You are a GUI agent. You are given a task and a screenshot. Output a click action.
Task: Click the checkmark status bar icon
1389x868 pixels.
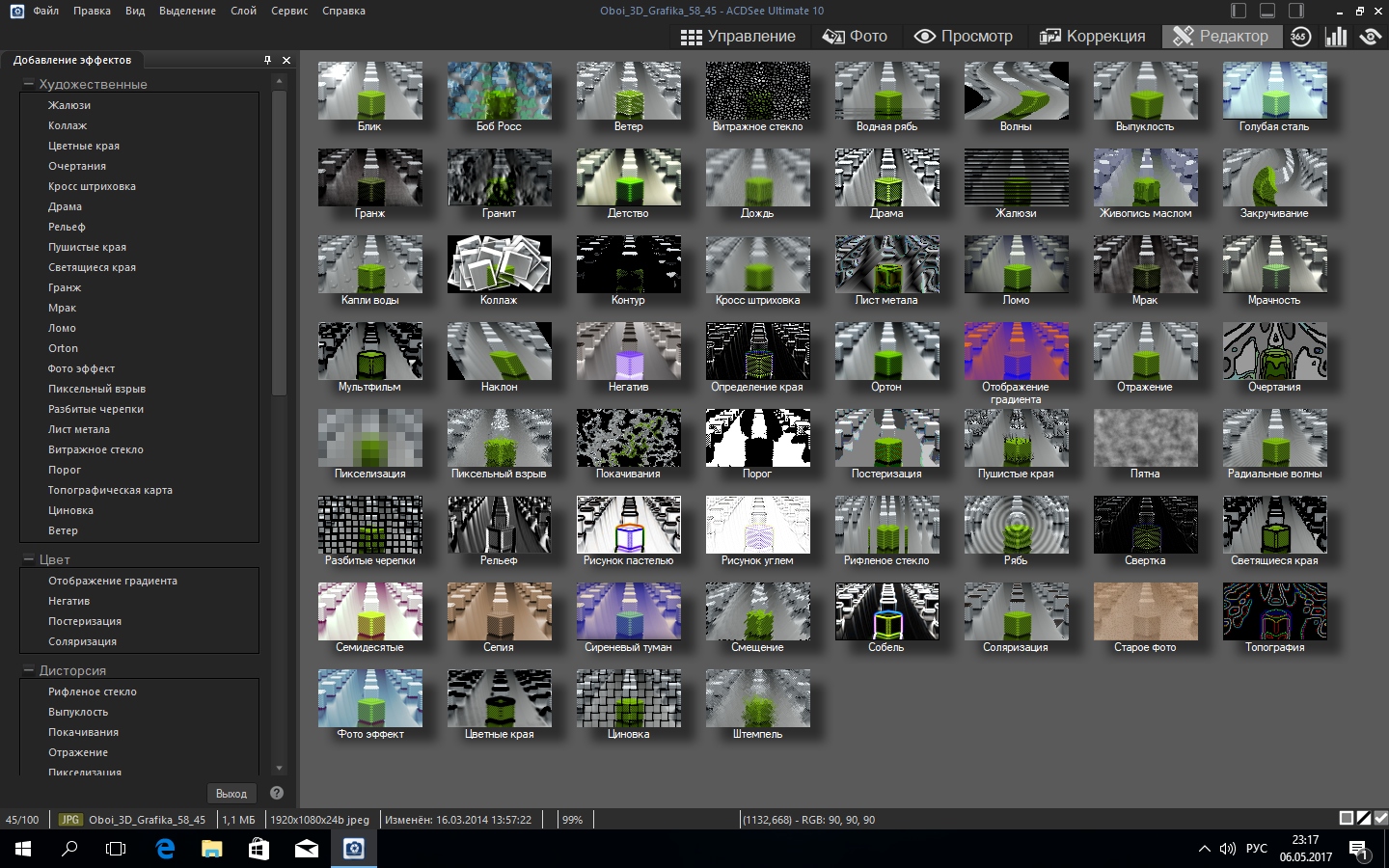(x=1380, y=818)
